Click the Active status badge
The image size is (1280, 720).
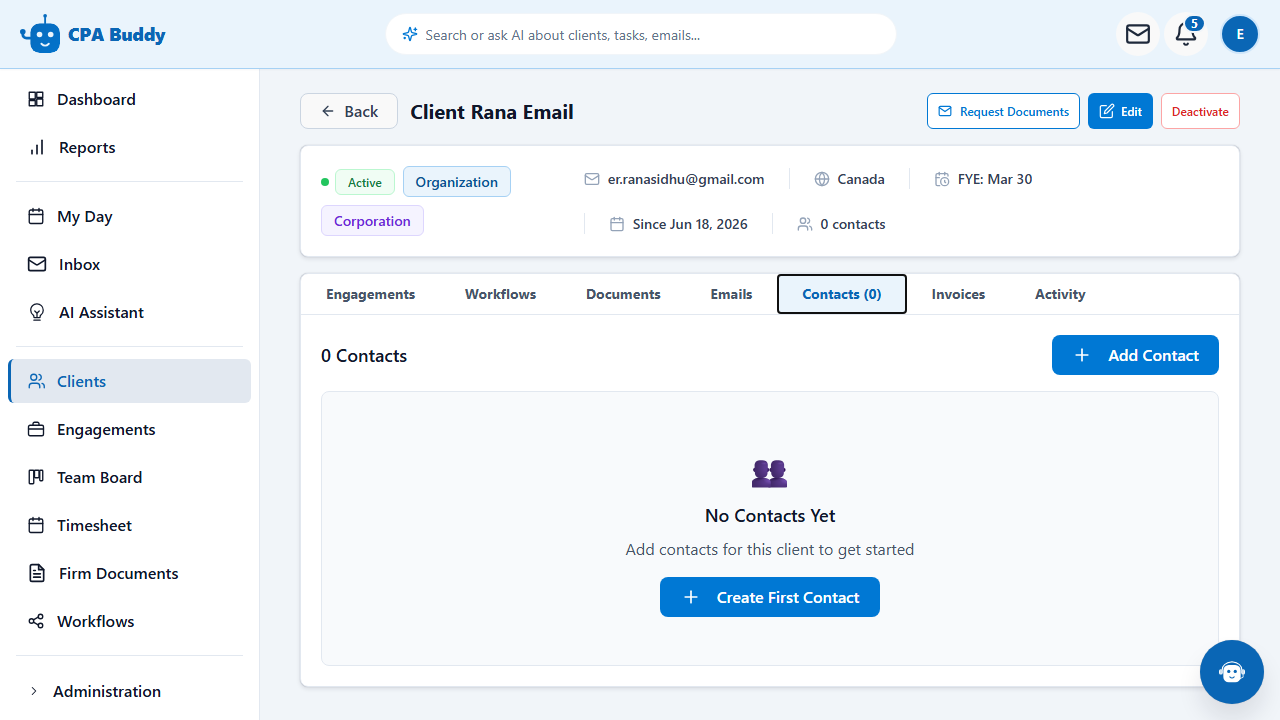point(365,182)
